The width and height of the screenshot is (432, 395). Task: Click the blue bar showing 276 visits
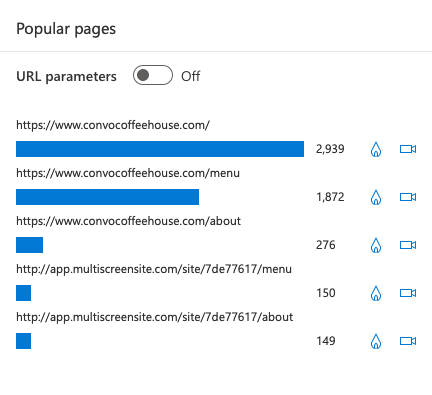tap(29, 245)
